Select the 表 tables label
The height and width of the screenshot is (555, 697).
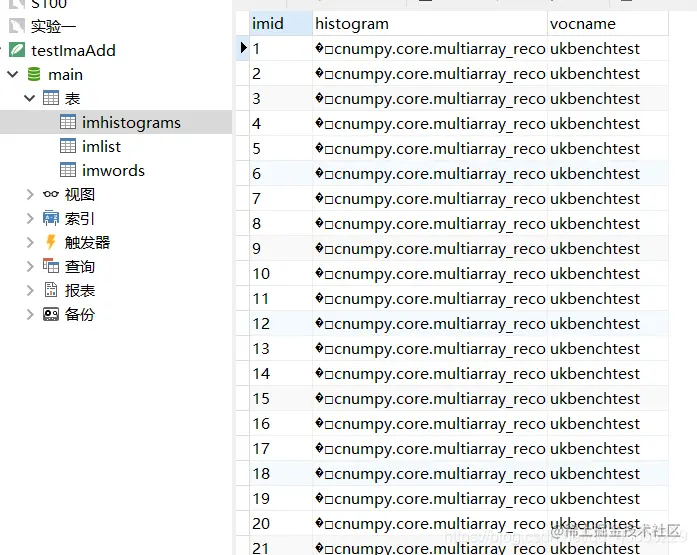pyautogui.click(x=72, y=98)
